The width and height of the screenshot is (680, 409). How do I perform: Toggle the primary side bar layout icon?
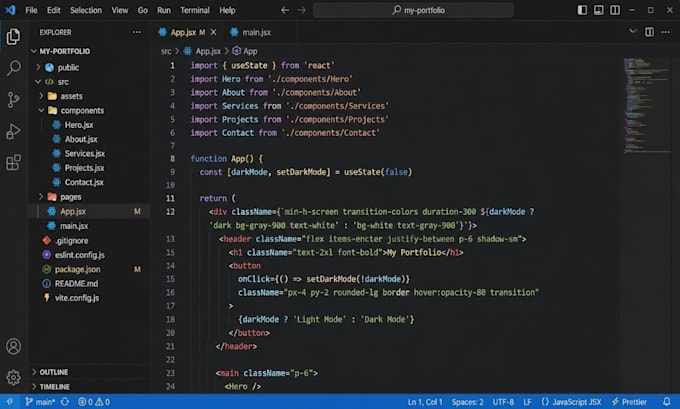(582, 10)
